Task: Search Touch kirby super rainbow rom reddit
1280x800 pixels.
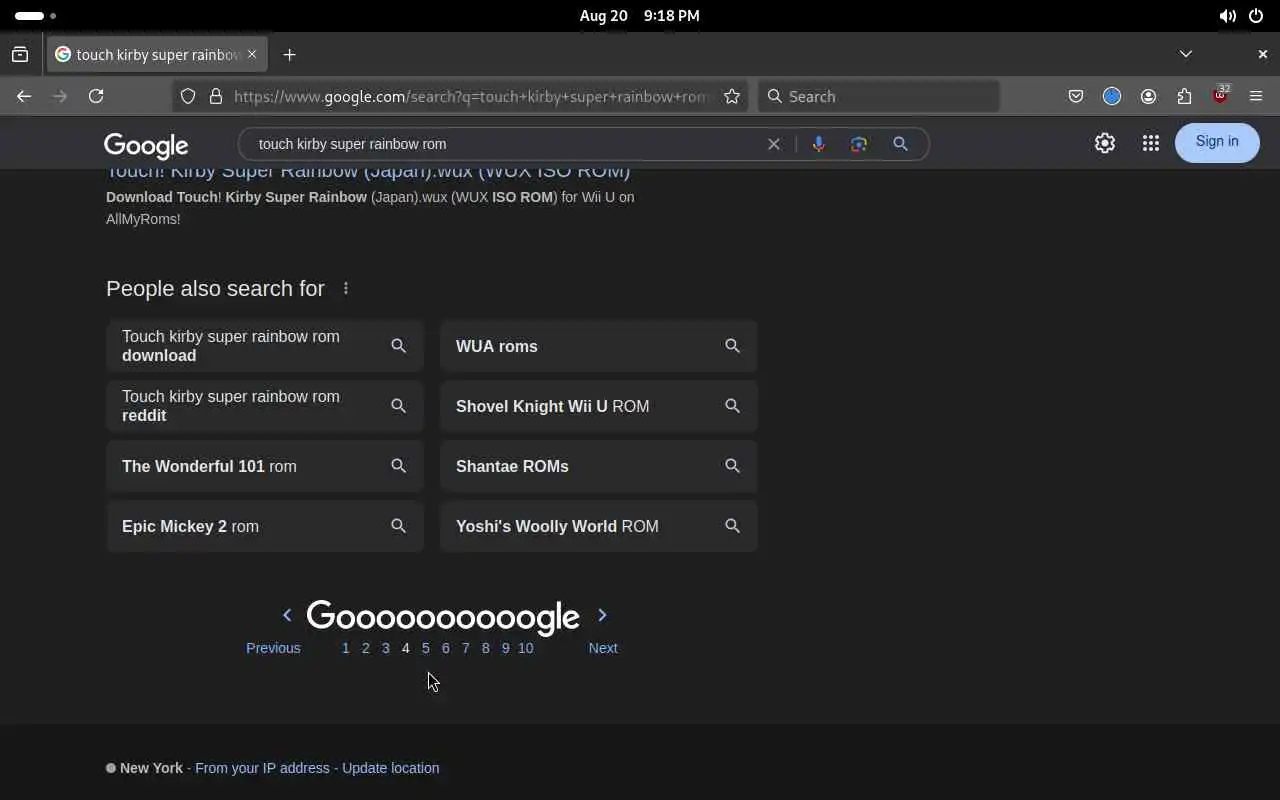Action: click(265, 406)
